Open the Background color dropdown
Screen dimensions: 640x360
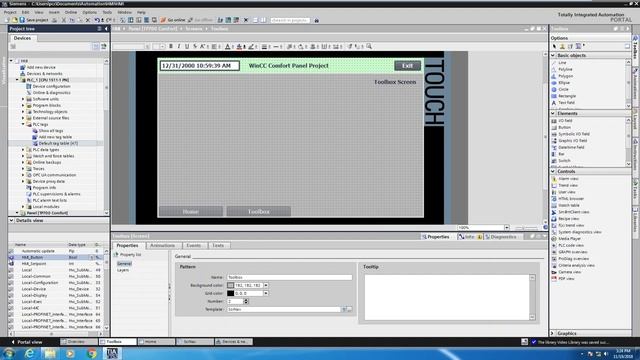(266, 285)
